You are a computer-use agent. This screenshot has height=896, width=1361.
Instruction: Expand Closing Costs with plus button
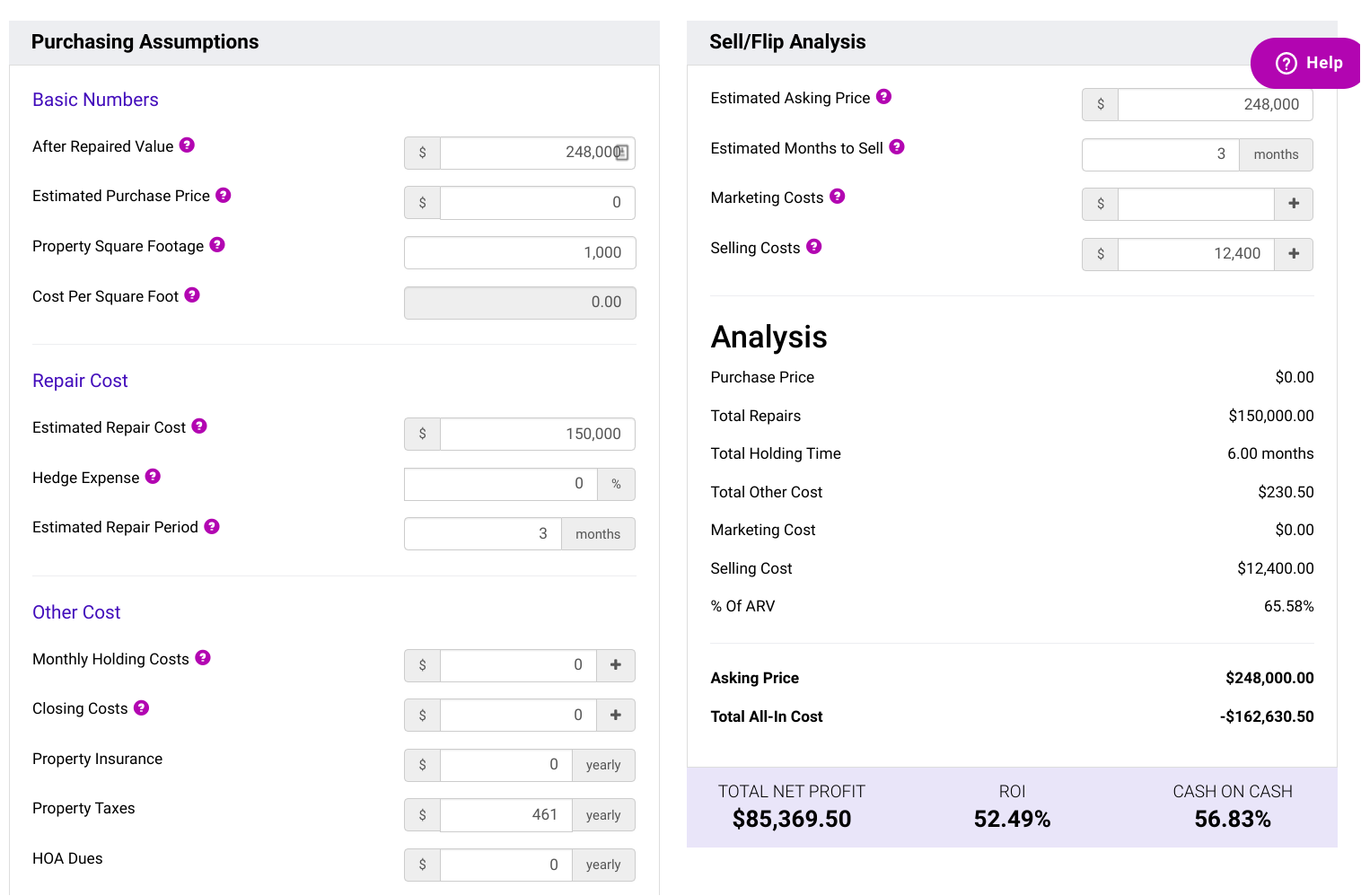616,716
